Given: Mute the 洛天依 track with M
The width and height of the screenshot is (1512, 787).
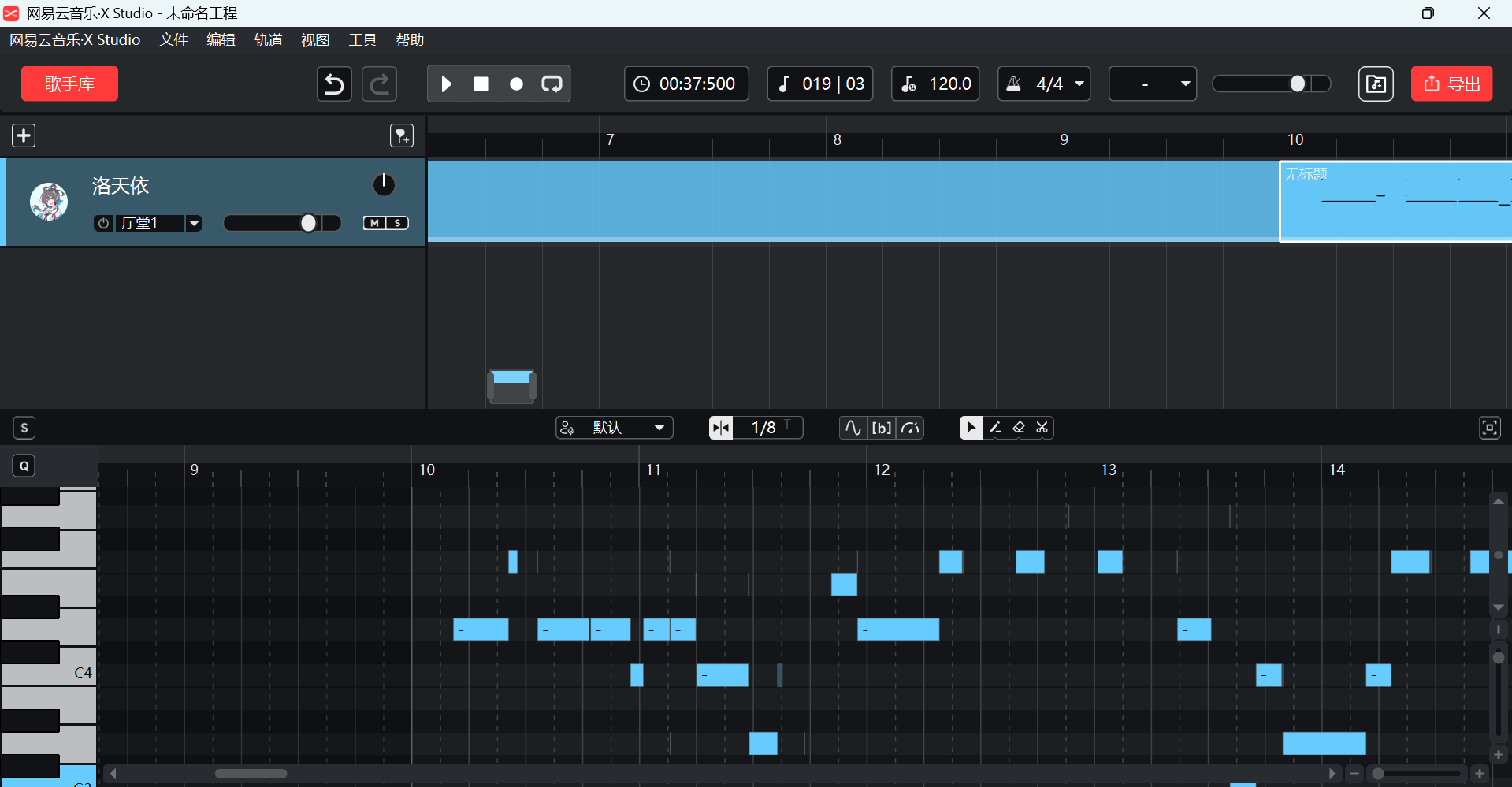Looking at the screenshot, I should point(374,223).
